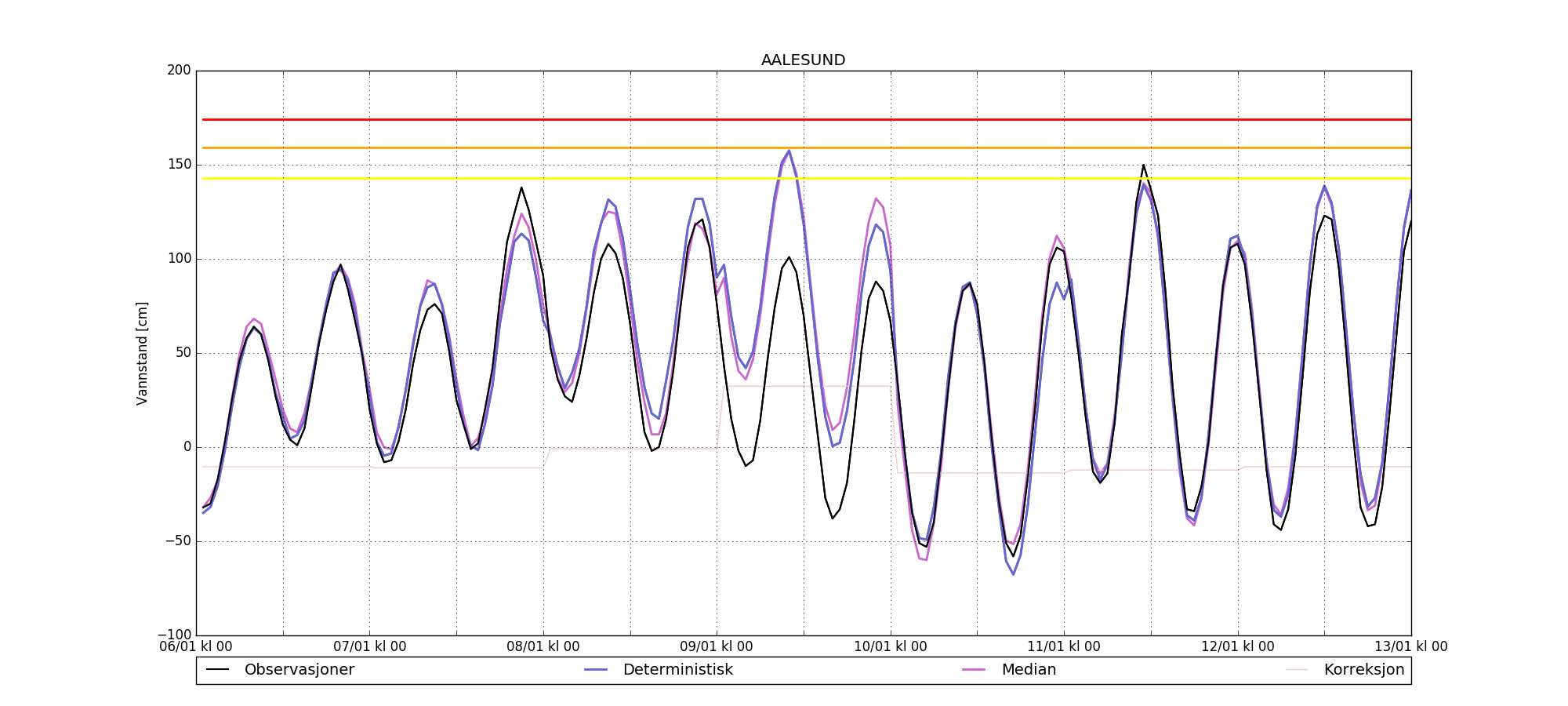1568x706 pixels.
Task: Click the 200 y-axis tick label
Action: [x=179, y=71]
